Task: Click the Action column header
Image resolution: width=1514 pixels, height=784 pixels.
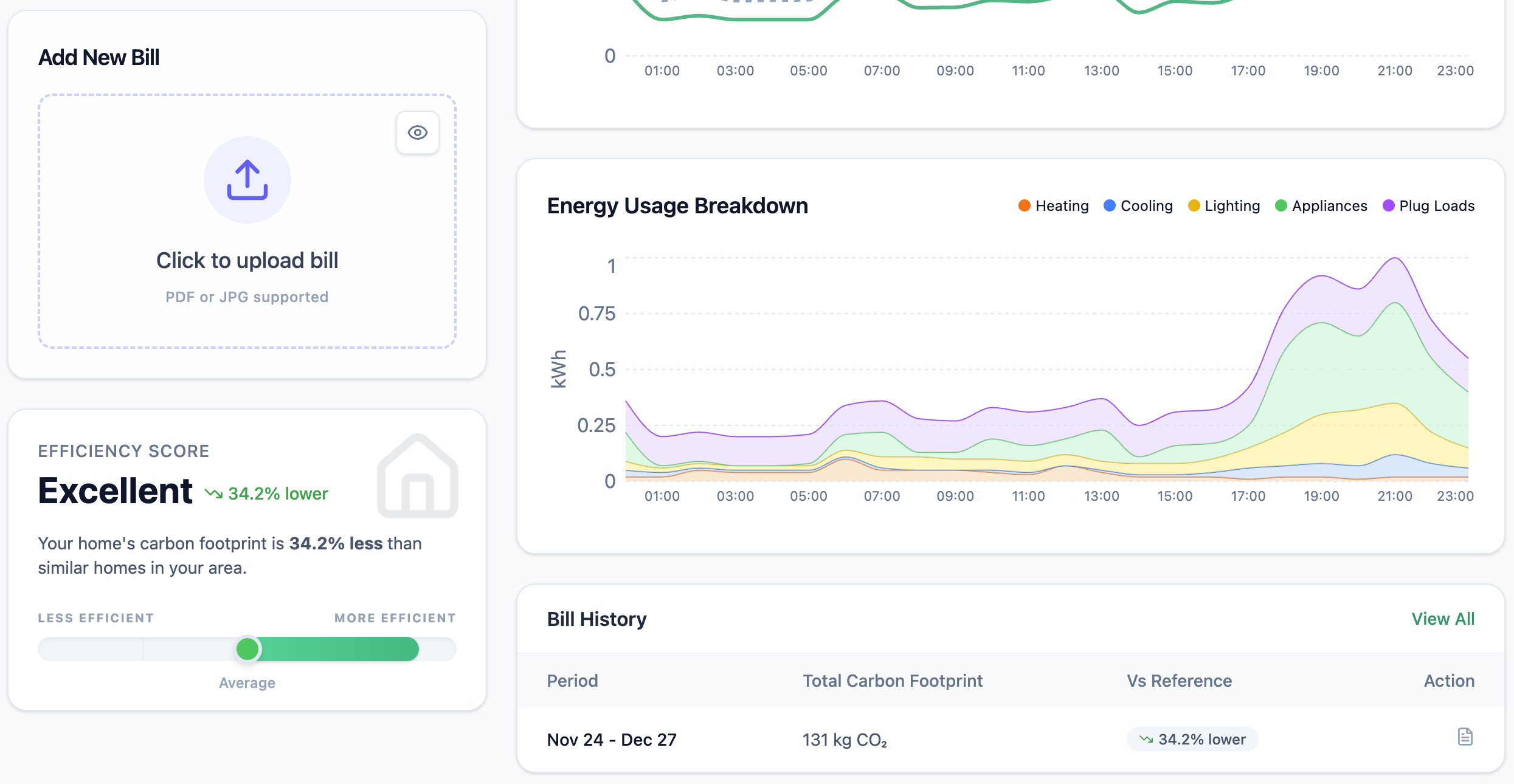Action: pos(1449,681)
